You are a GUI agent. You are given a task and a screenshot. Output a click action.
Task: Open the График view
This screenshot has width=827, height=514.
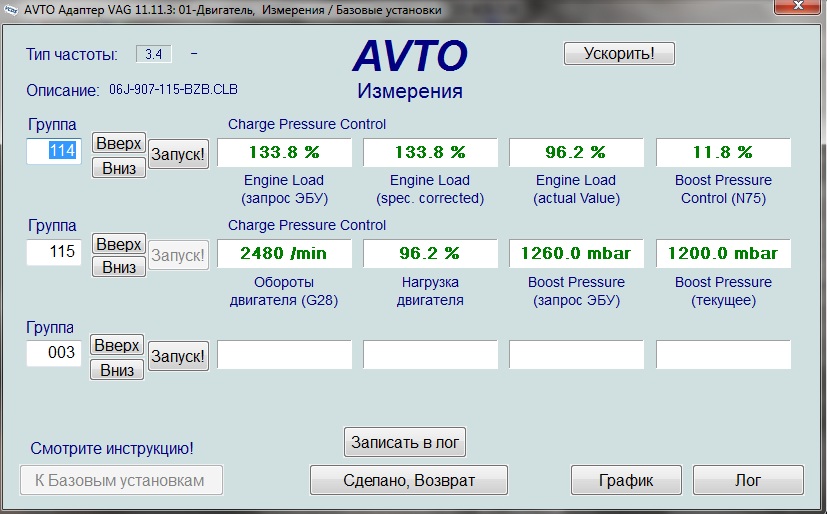tap(626, 480)
